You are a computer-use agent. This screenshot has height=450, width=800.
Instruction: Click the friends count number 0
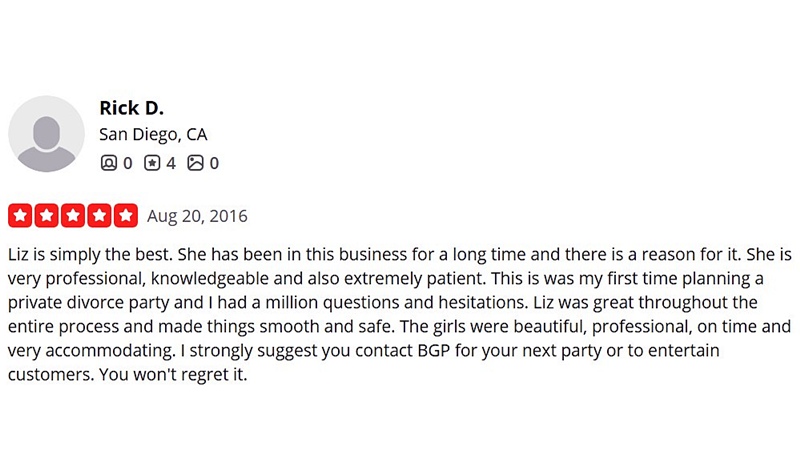(x=128, y=162)
